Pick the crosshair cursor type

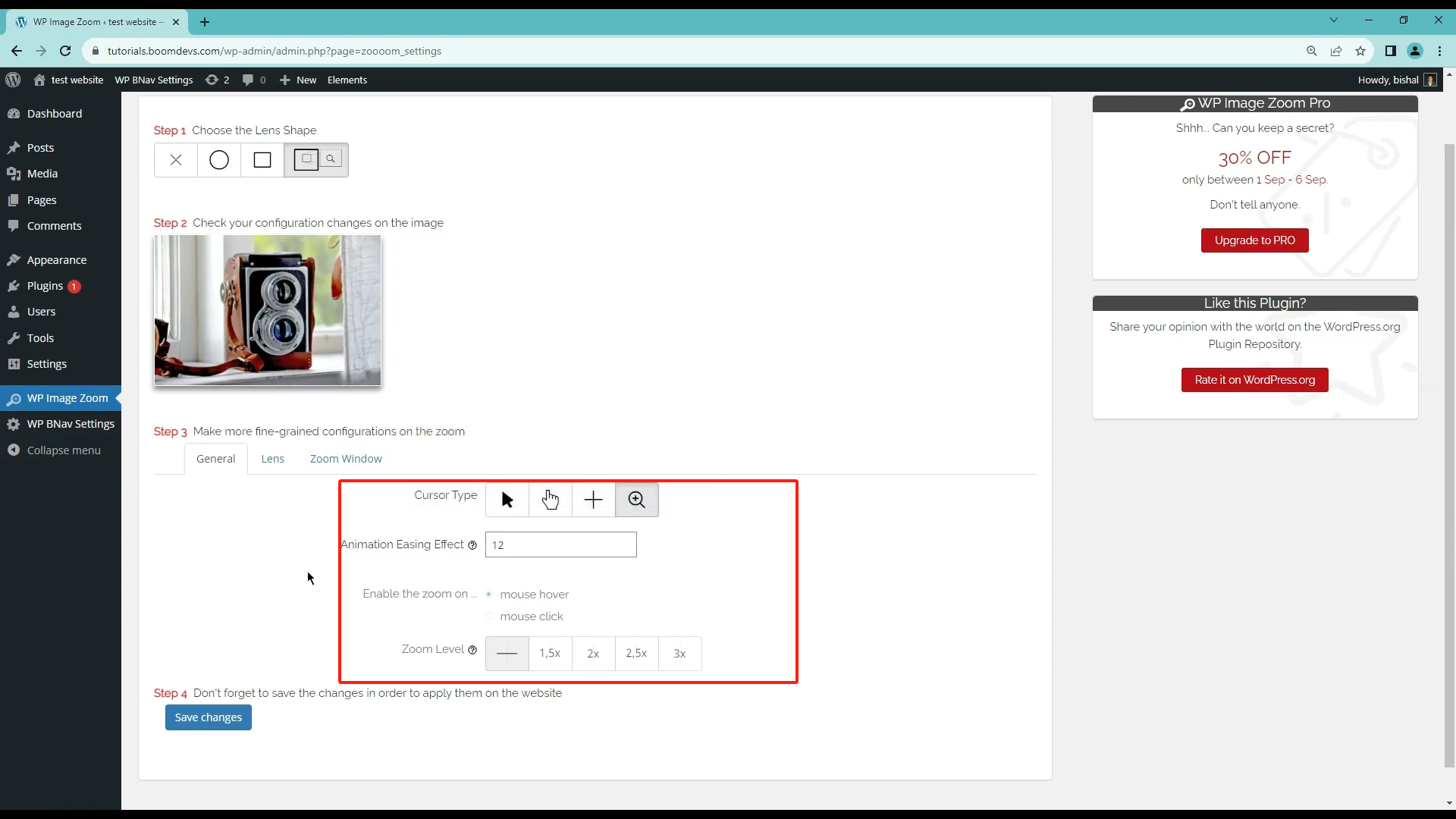tap(594, 500)
